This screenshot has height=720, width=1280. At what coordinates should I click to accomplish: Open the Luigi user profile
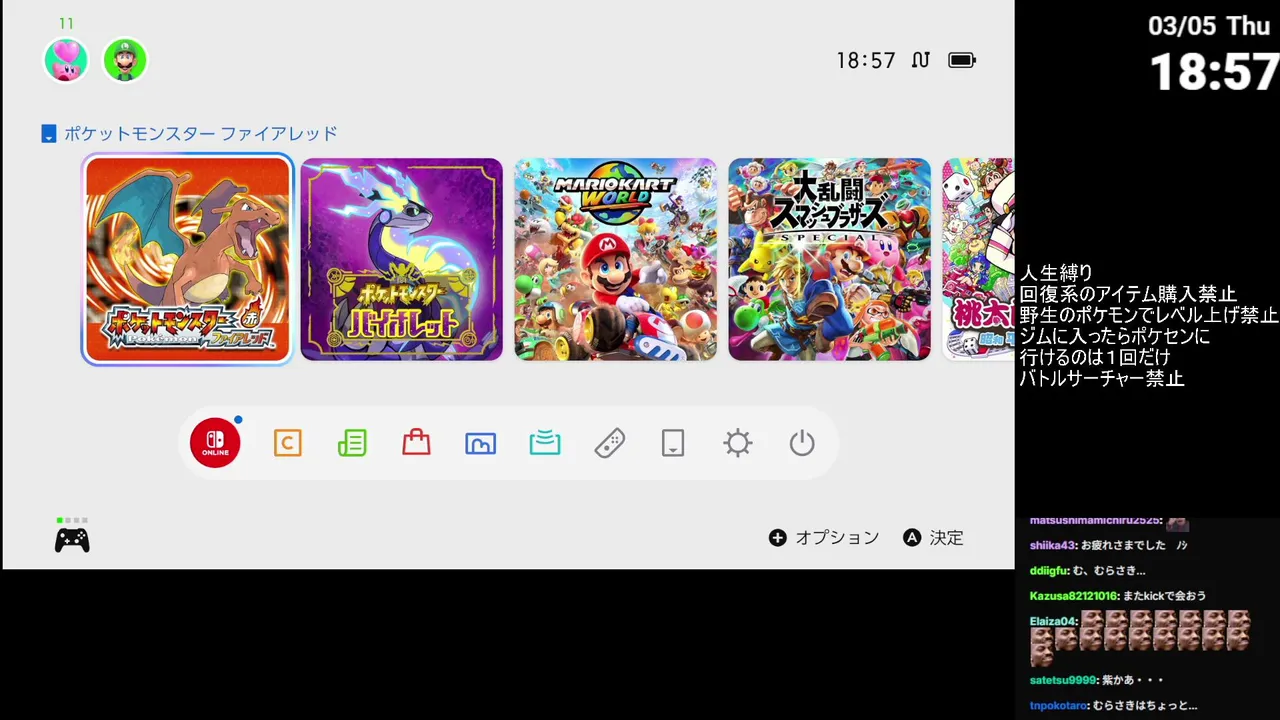click(x=125, y=61)
